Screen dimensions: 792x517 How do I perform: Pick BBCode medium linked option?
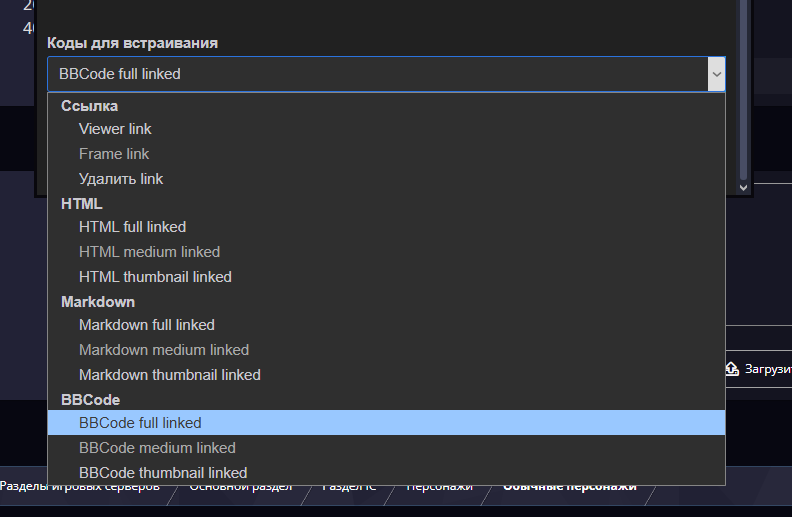[x=157, y=448]
